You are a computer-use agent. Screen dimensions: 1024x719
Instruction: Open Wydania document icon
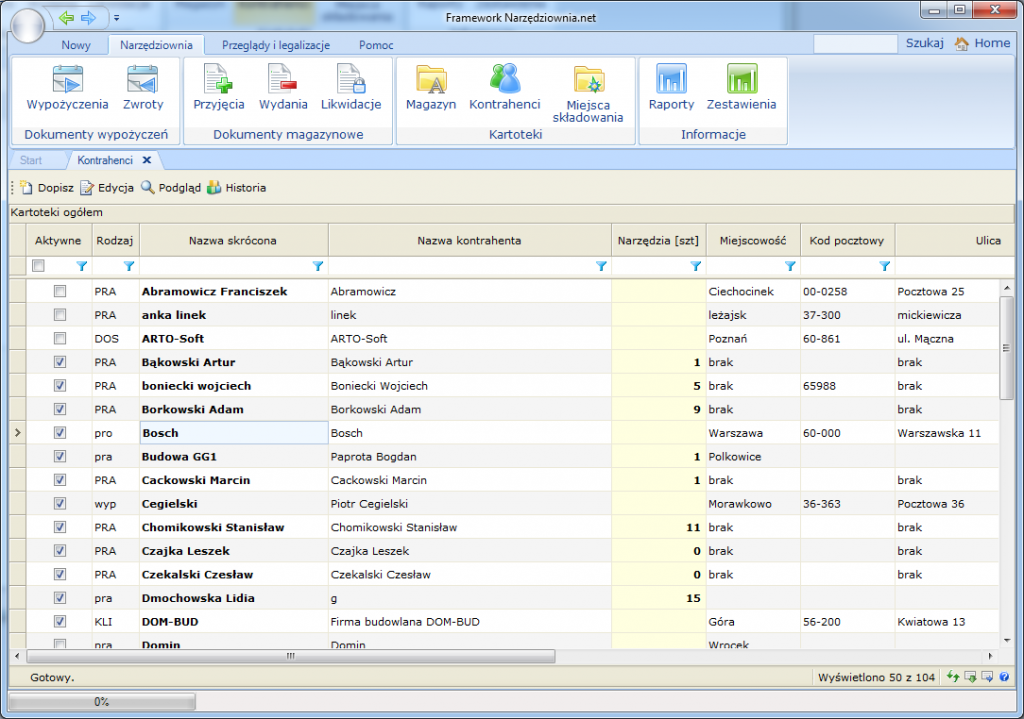coord(282,80)
